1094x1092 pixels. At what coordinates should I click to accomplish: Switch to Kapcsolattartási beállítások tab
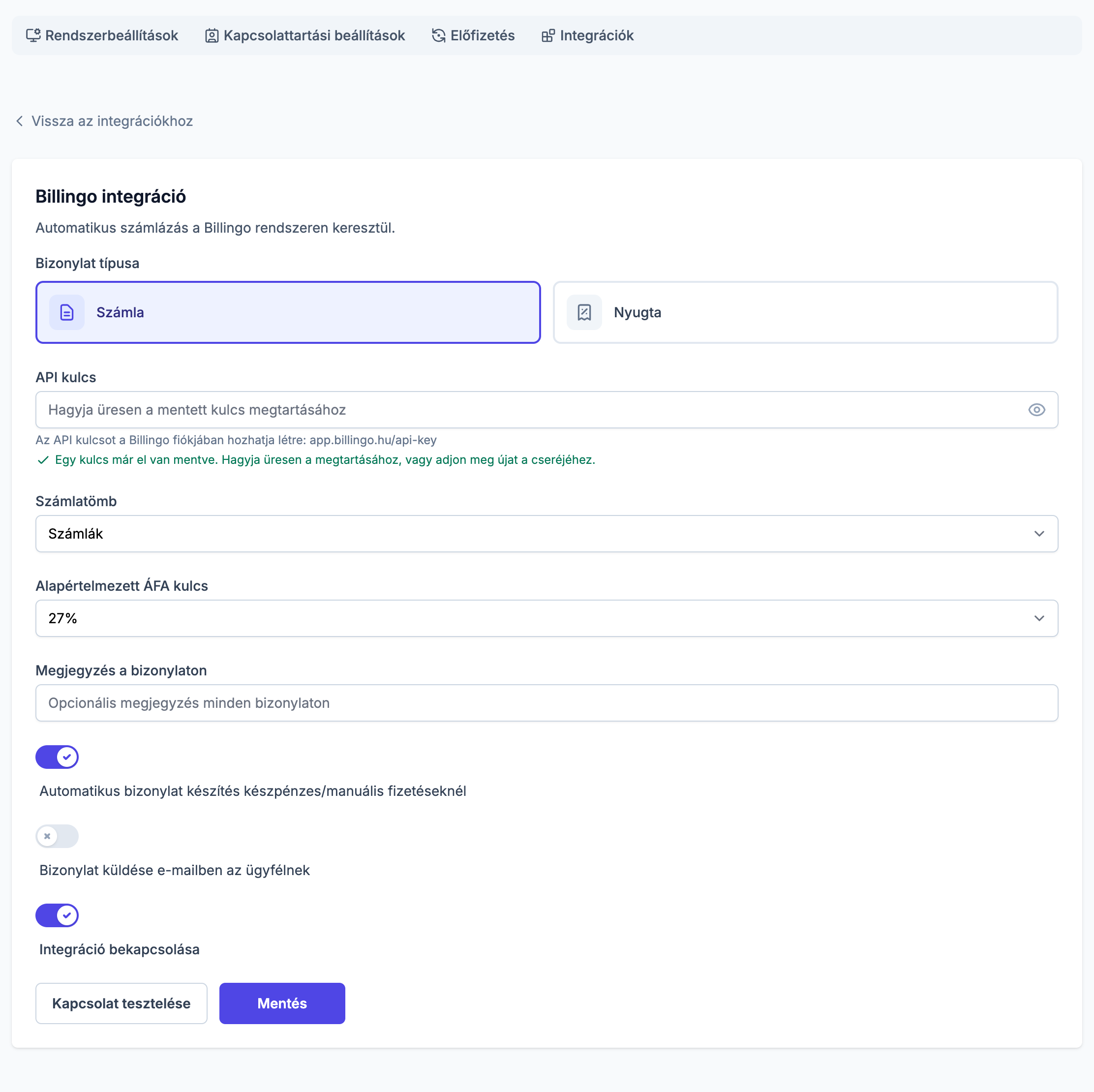point(304,36)
